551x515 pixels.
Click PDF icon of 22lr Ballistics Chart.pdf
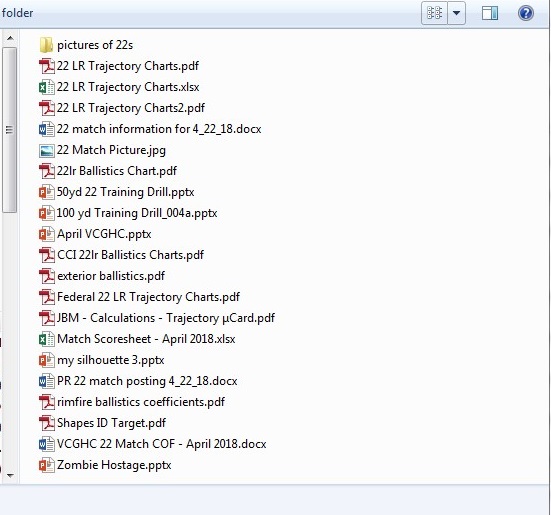coord(47,171)
